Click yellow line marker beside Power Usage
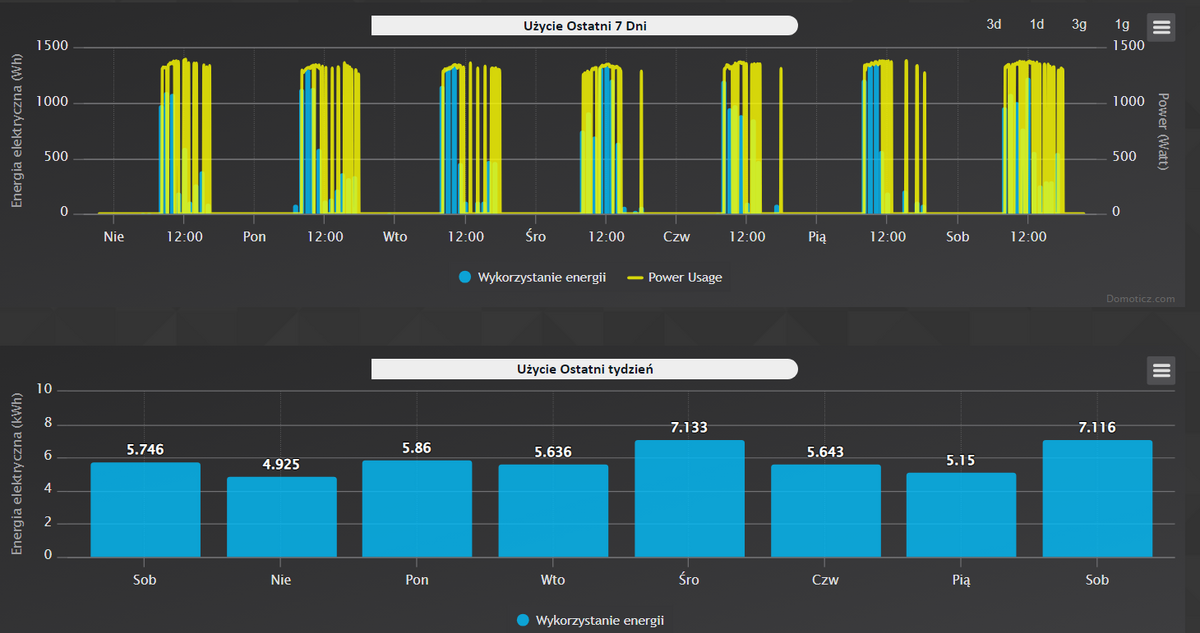 [x=634, y=277]
